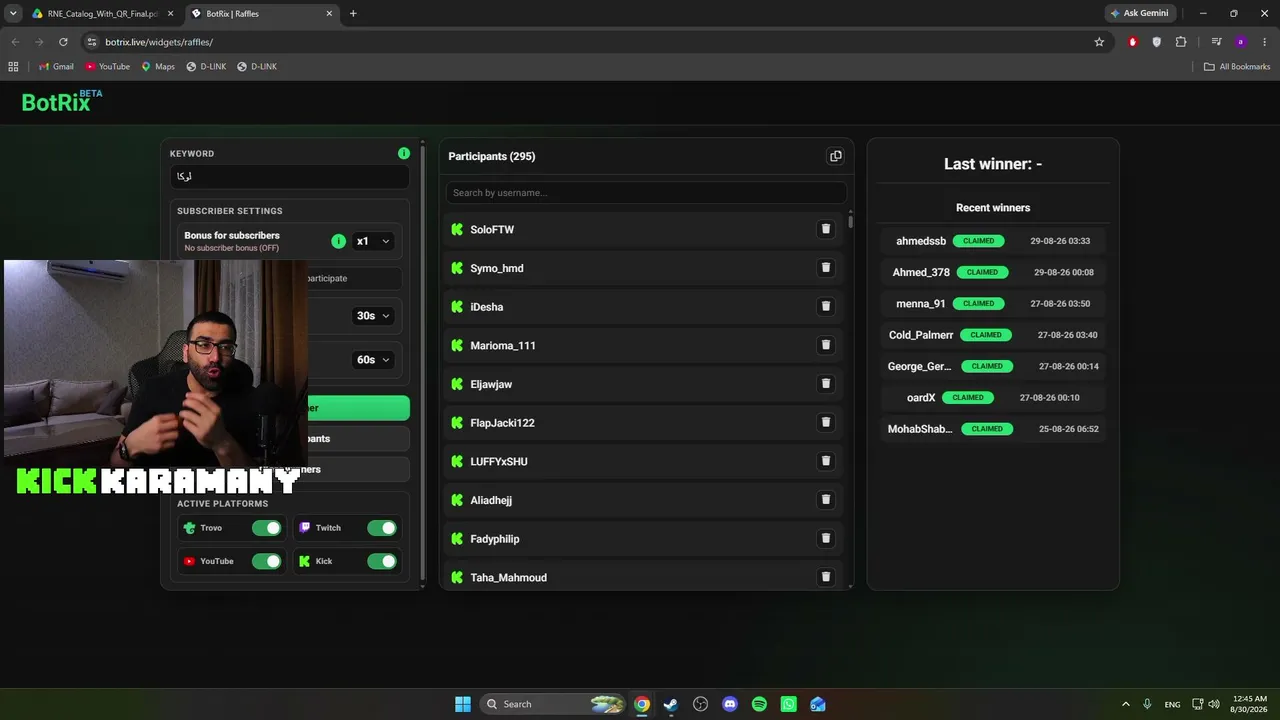Open the YouTube bookmark
This screenshot has height=720, width=1280.
(107, 66)
